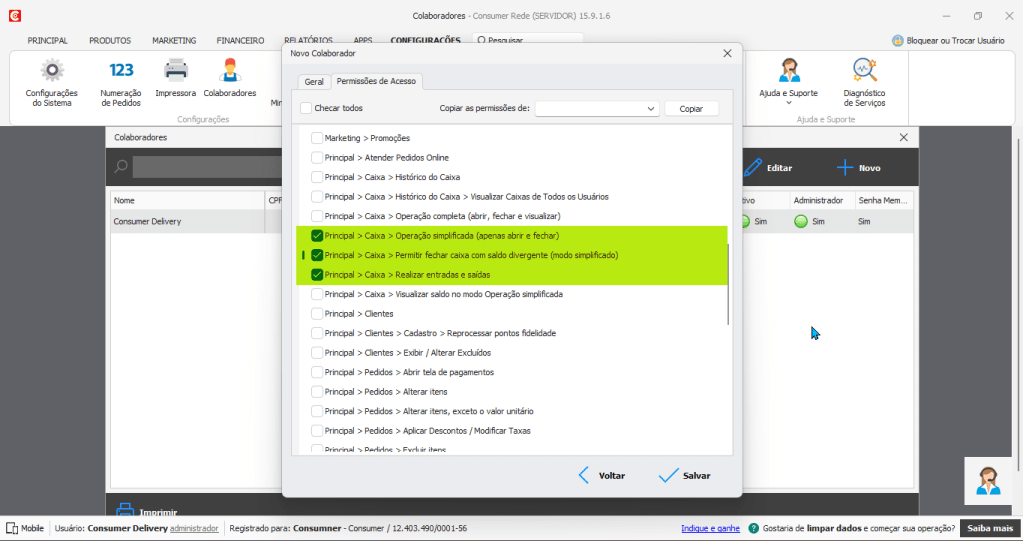Open Copiar as permissões de dropdown
The image size is (1023, 541).
click(597, 108)
